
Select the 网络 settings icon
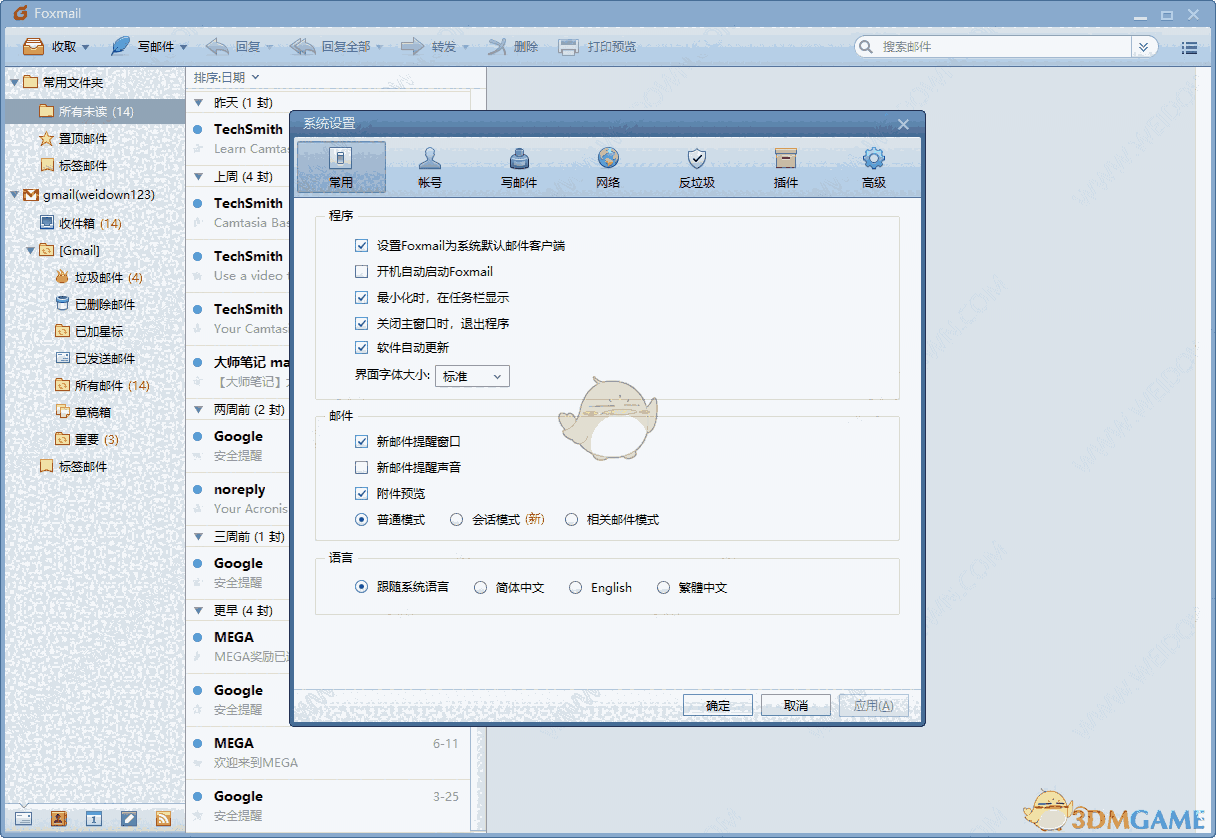click(x=607, y=167)
